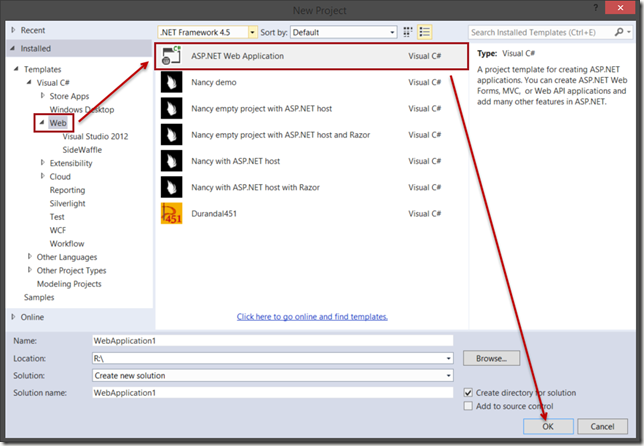Screen dimensions: 644x446
Task: Click the Browse... button
Action: point(491,358)
